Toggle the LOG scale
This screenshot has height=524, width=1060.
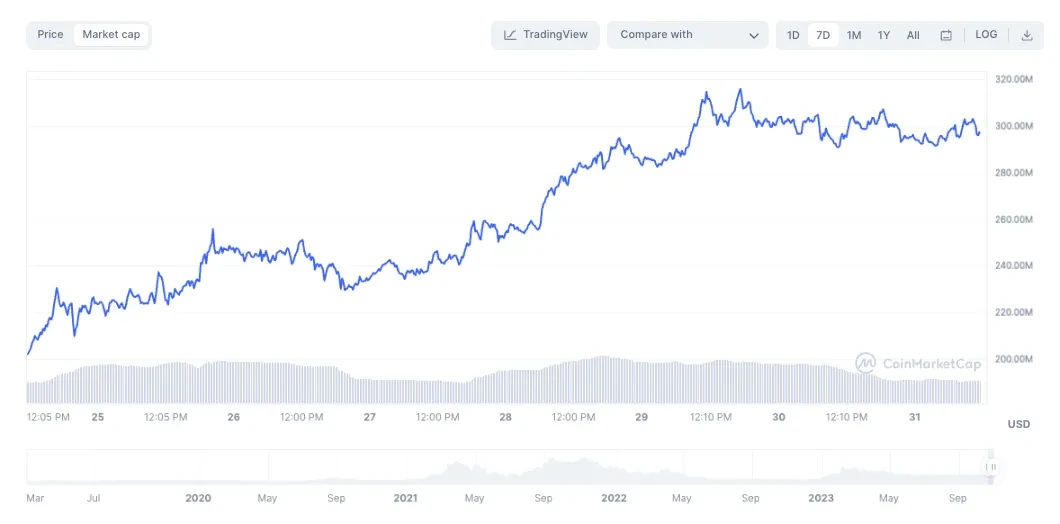pyautogui.click(x=986, y=35)
